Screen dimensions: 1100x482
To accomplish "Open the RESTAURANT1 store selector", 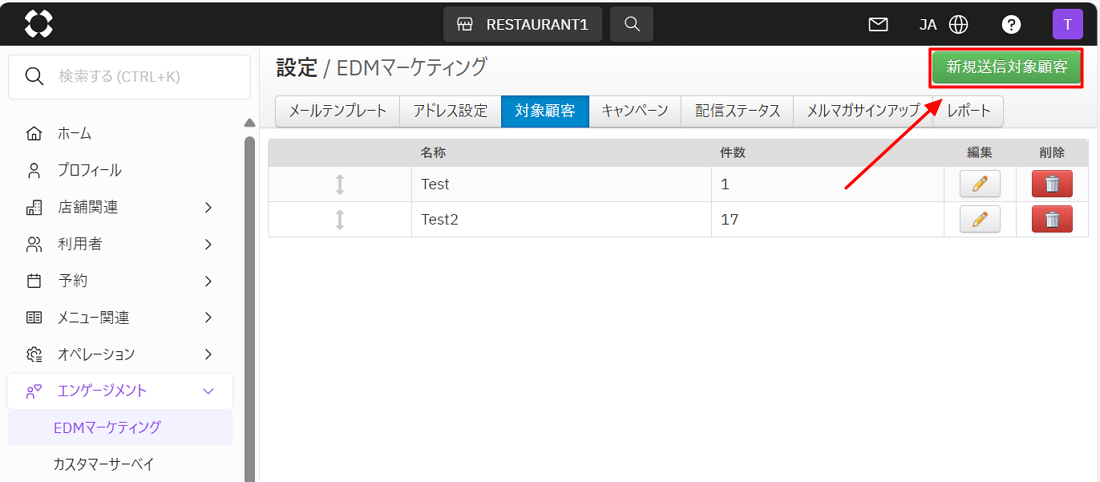I will pyautogui.click(x=523, y=24).
